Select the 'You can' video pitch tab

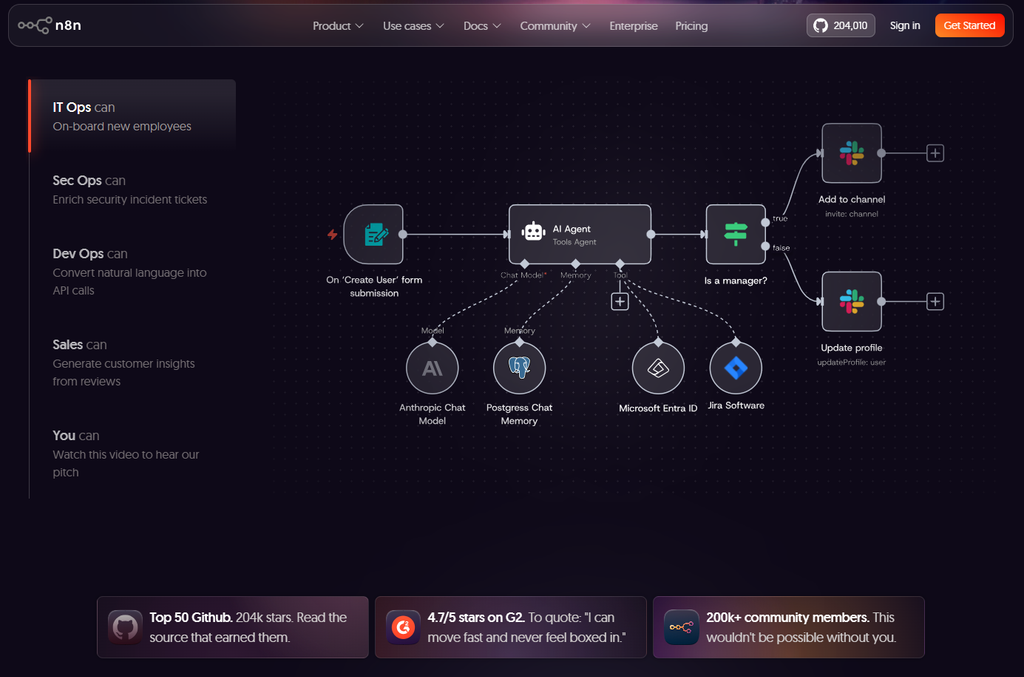click(x=133, y=453)
